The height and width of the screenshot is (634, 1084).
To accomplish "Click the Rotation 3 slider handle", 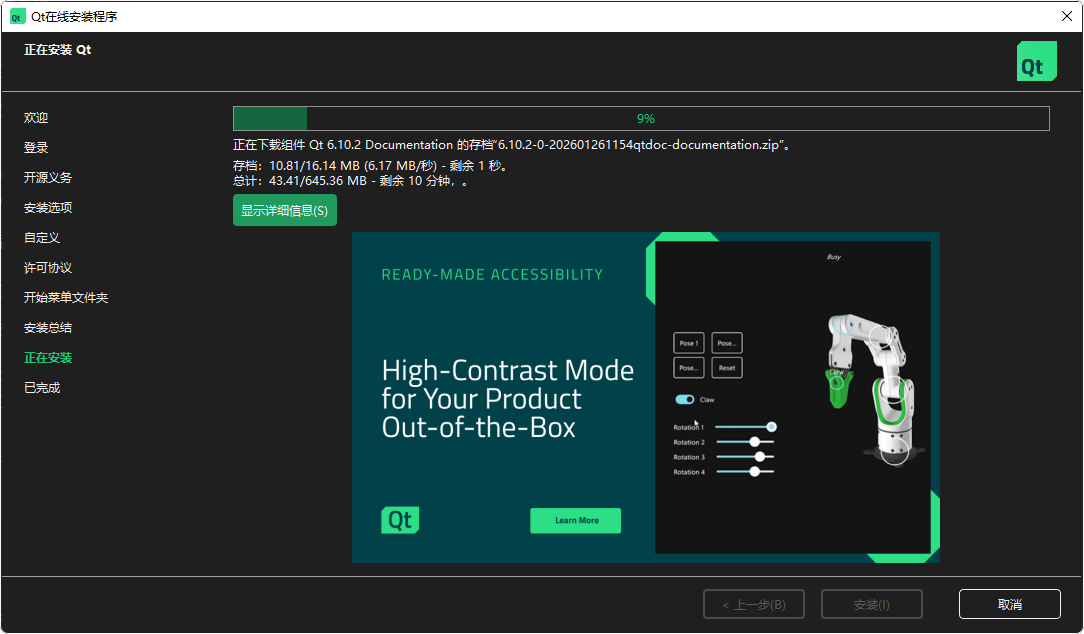I will point(759,457).
